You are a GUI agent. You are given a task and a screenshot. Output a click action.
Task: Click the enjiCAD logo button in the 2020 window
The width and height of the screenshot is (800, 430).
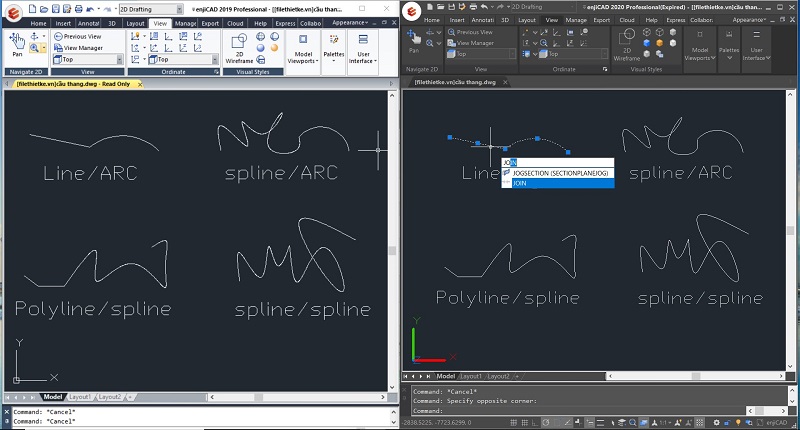(412, 11)
